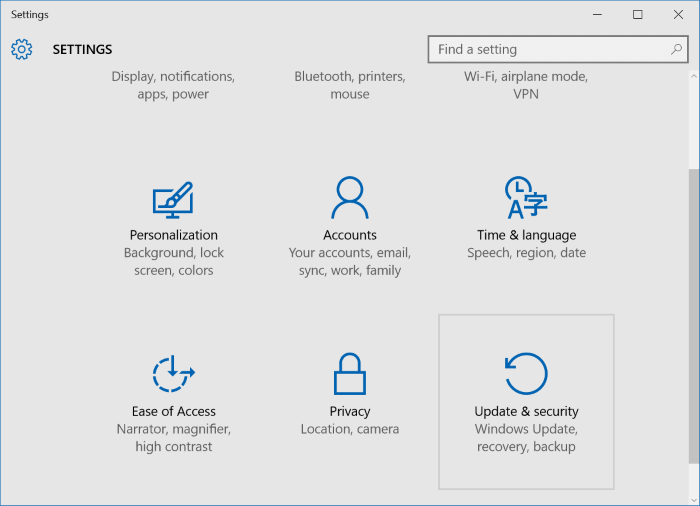Image resolution: width=700 pixels, height=506 pixels.
Task: Click the Settings gear icon in header
Action: click(x=22, y=49)
